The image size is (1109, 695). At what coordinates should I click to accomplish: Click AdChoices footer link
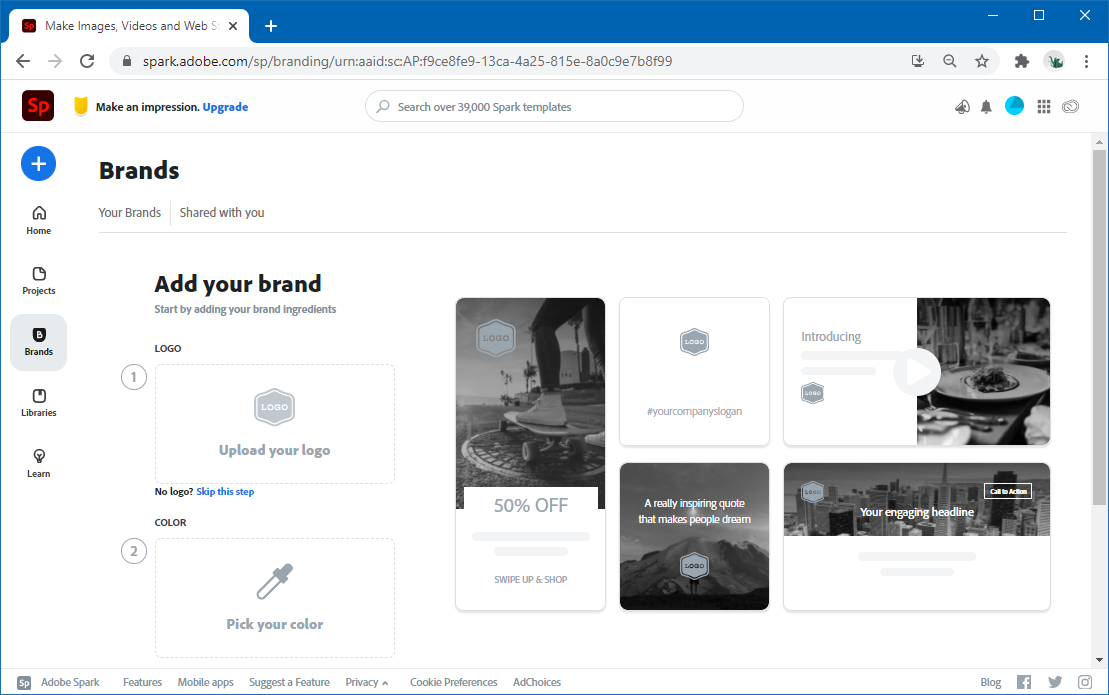537,682
